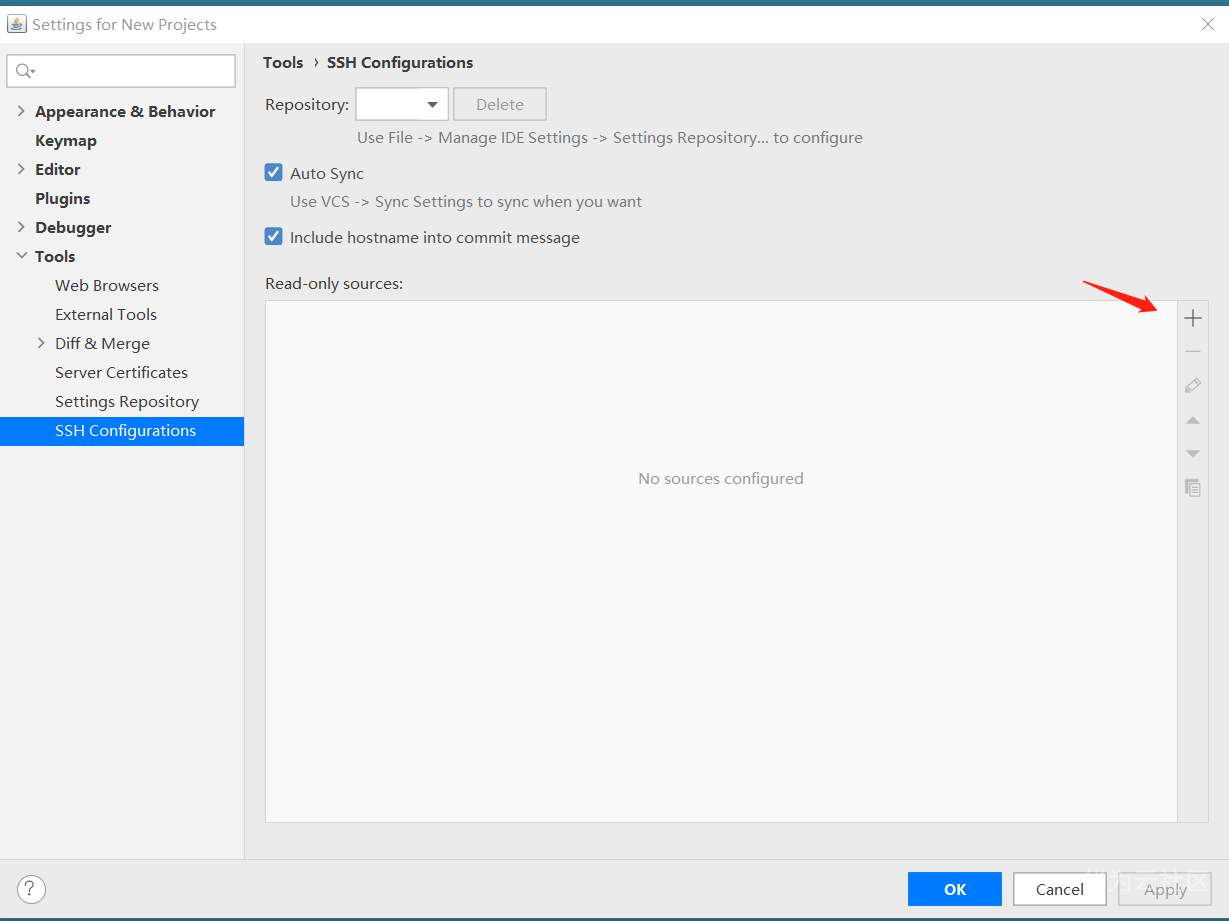Click the Cancel button

point(1059,889)
